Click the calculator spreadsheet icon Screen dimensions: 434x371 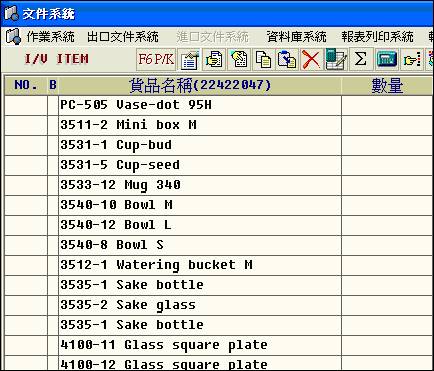(x=336, y=59)
